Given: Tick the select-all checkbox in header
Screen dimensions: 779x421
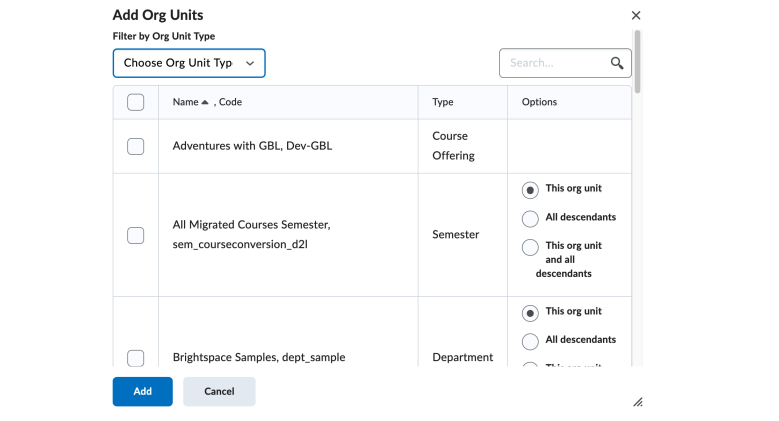Looking at the screenshot, I should [136, 102].
